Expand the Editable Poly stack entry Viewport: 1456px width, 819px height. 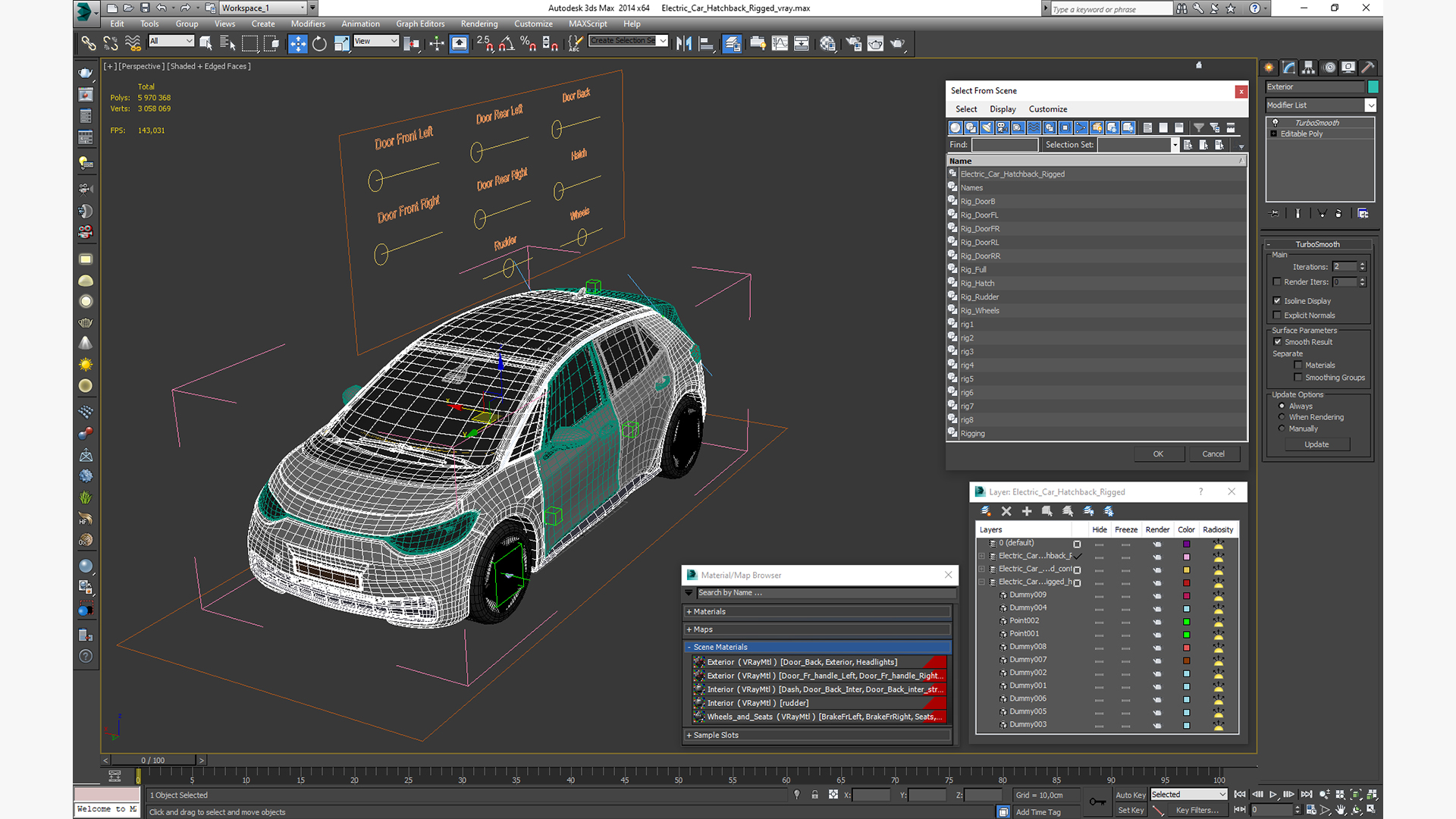point(1274,134)
